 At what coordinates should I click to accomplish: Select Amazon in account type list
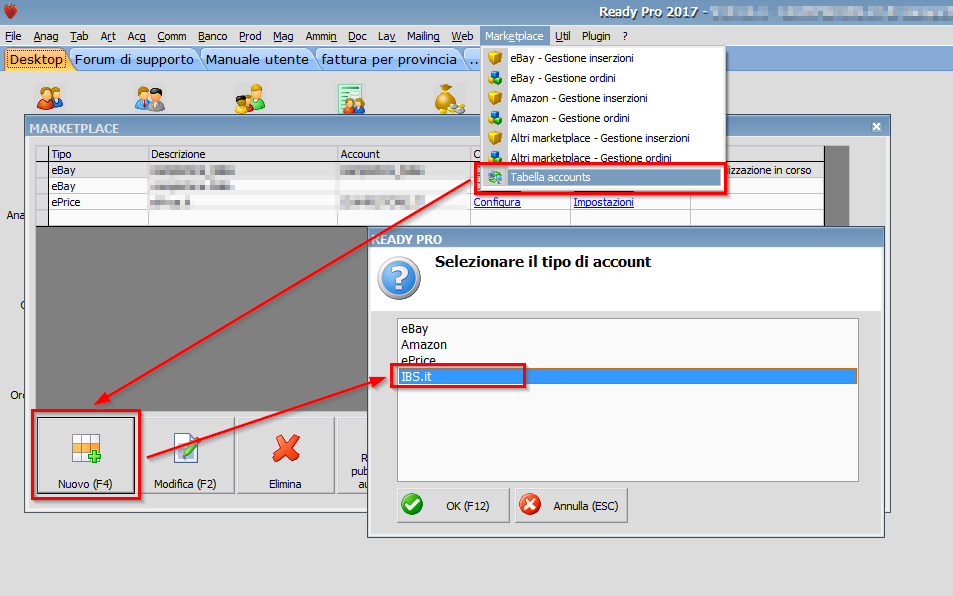click(627, 344)
